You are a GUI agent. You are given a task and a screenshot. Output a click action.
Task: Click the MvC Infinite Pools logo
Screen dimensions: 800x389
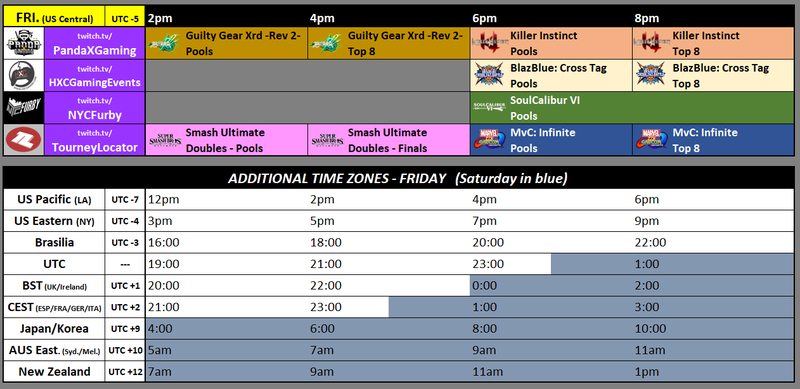[489, 140]
